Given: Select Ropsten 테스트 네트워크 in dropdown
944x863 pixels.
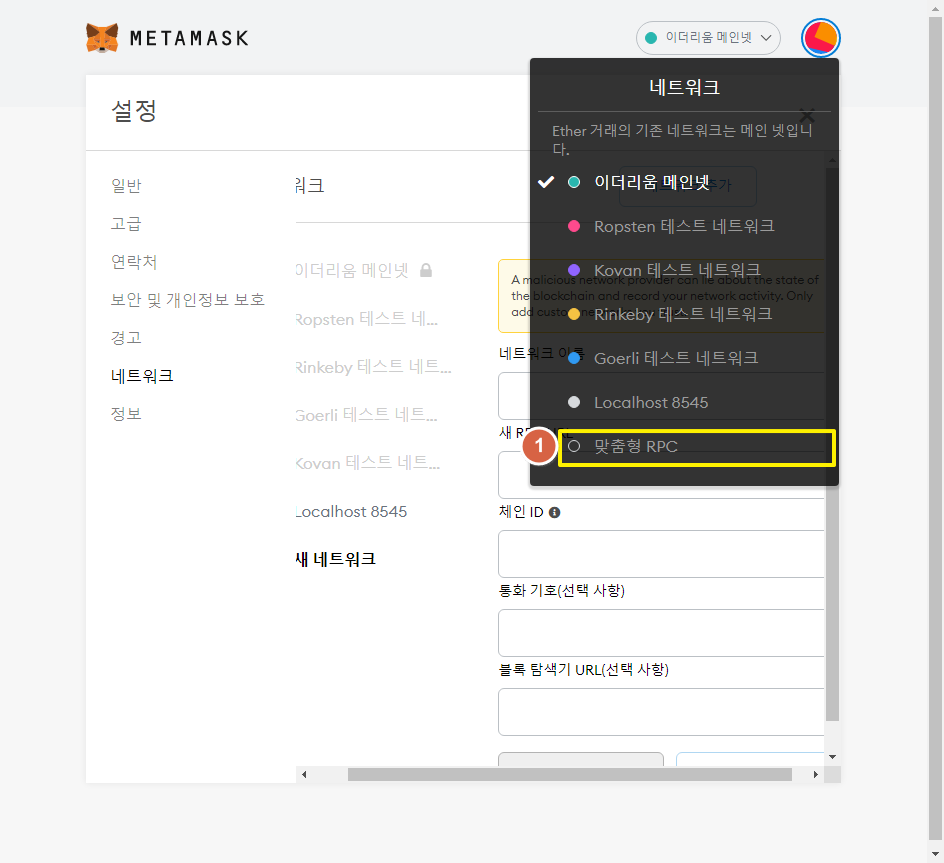Looking at the screenshot, I should pyautogui.click(x=684, y=226).
